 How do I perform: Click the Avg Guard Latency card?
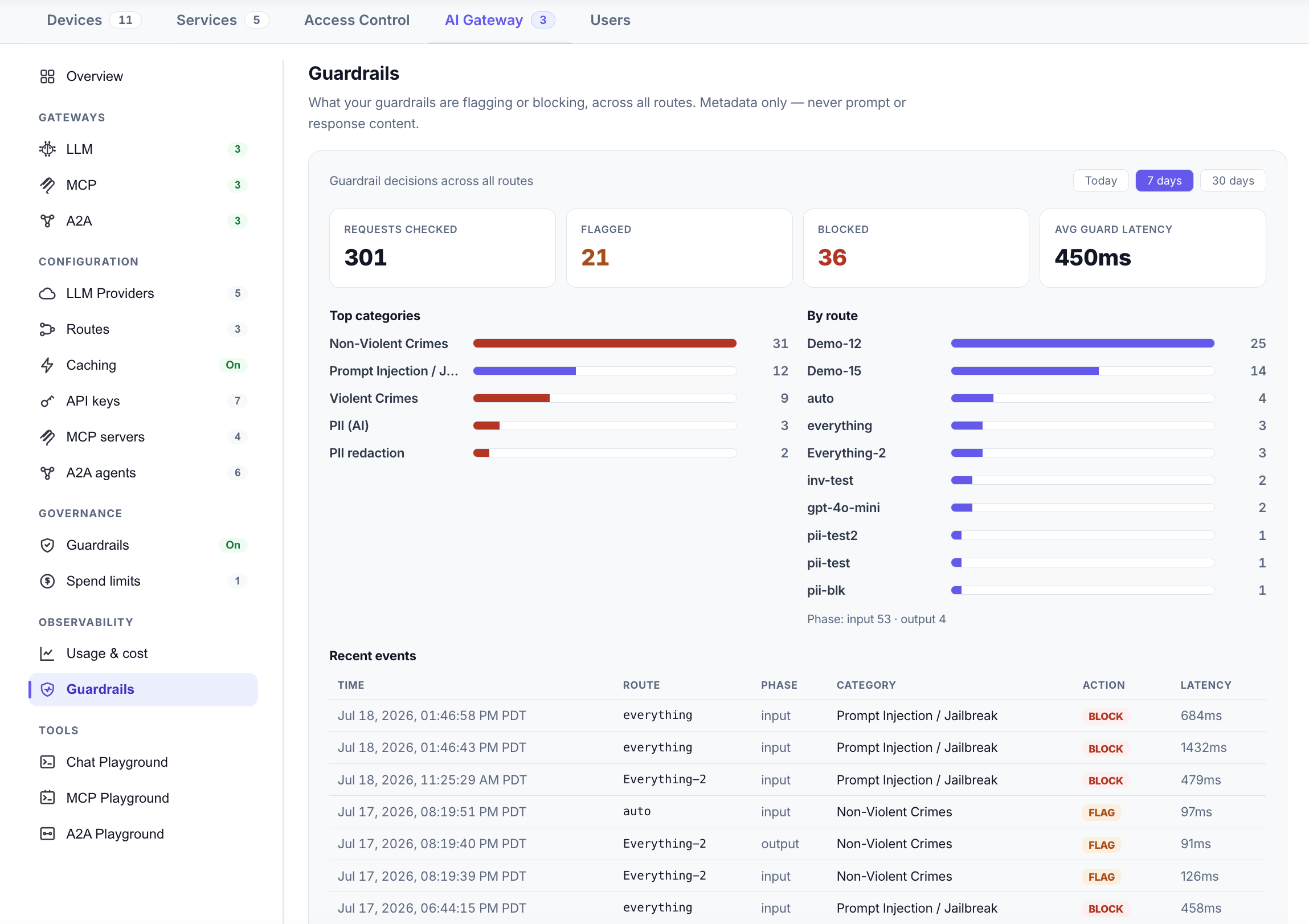(1152, 248)
